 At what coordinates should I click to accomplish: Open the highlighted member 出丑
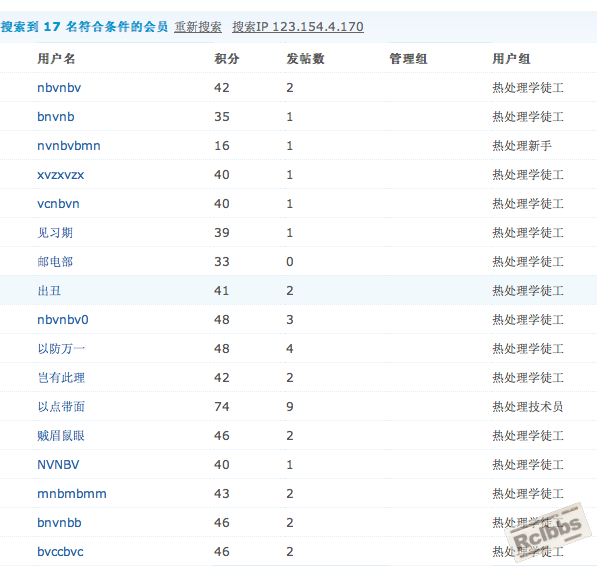[49, 291]
